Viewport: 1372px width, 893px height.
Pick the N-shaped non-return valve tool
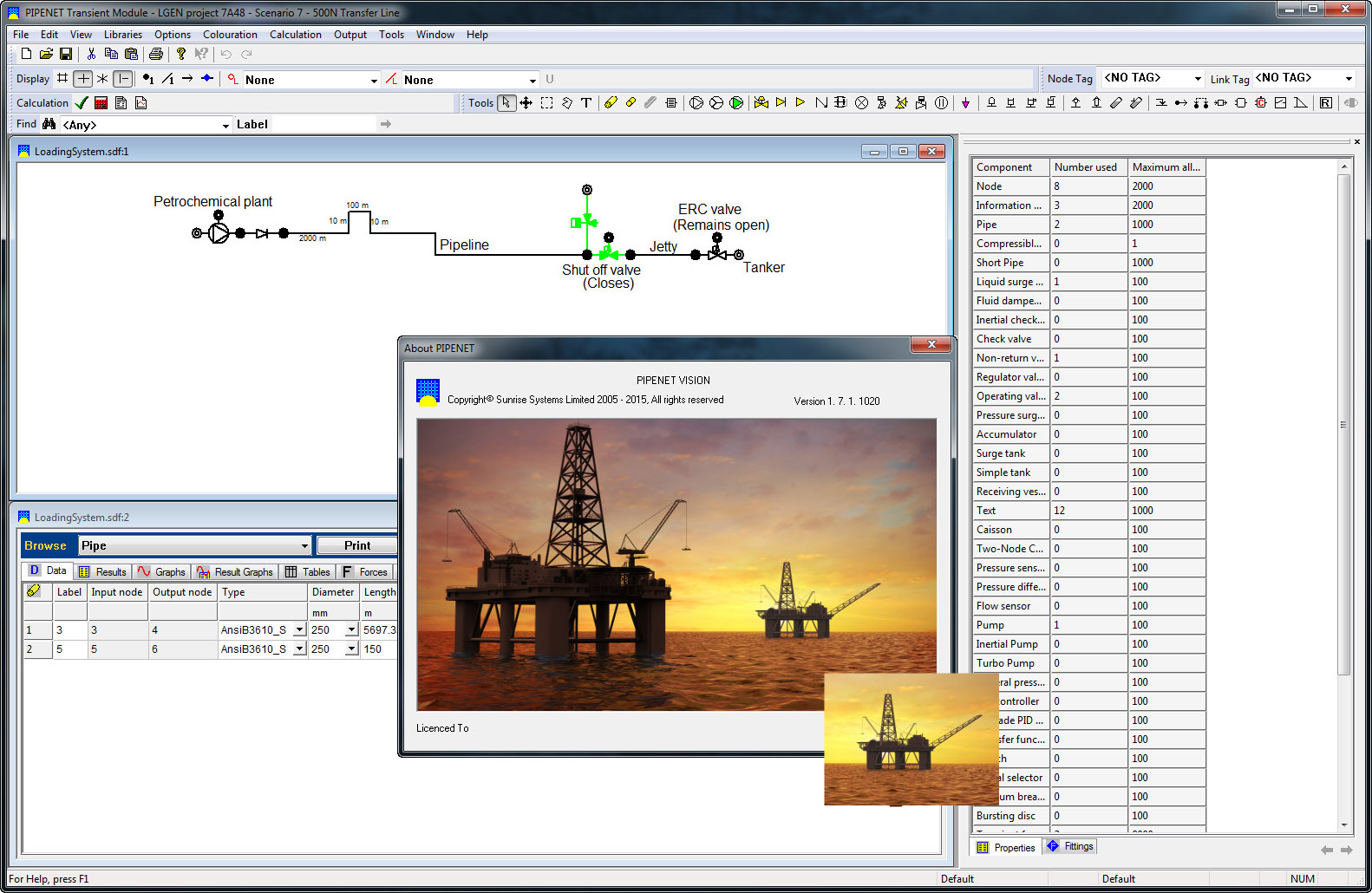[x=820, y=102]
